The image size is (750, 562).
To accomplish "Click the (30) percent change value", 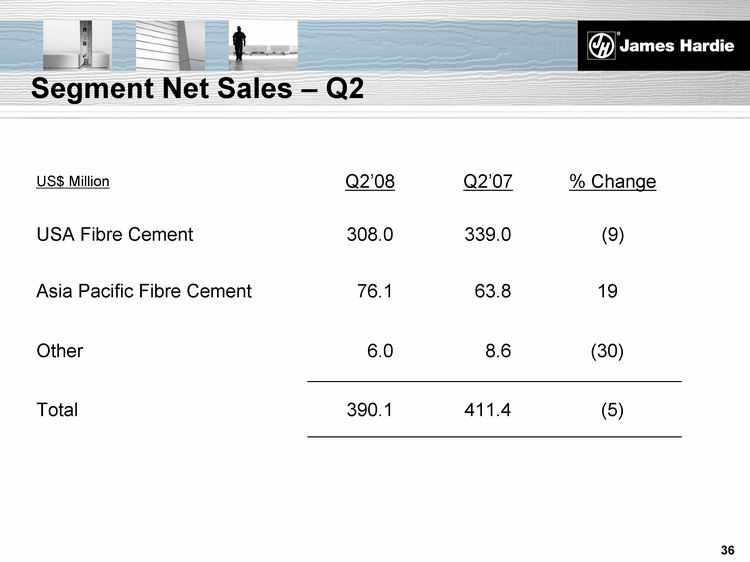I will click(x=607, y=351).
